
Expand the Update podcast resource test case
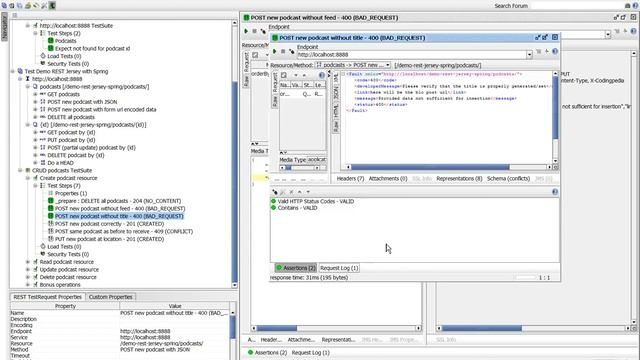coord(28,269)
